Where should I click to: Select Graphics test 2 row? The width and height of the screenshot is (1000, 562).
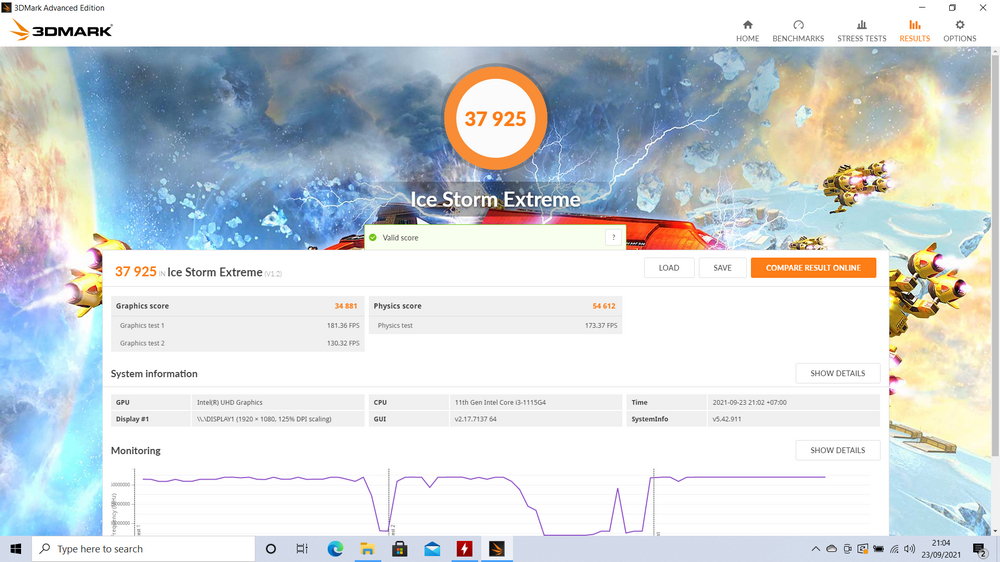[238, 343]
